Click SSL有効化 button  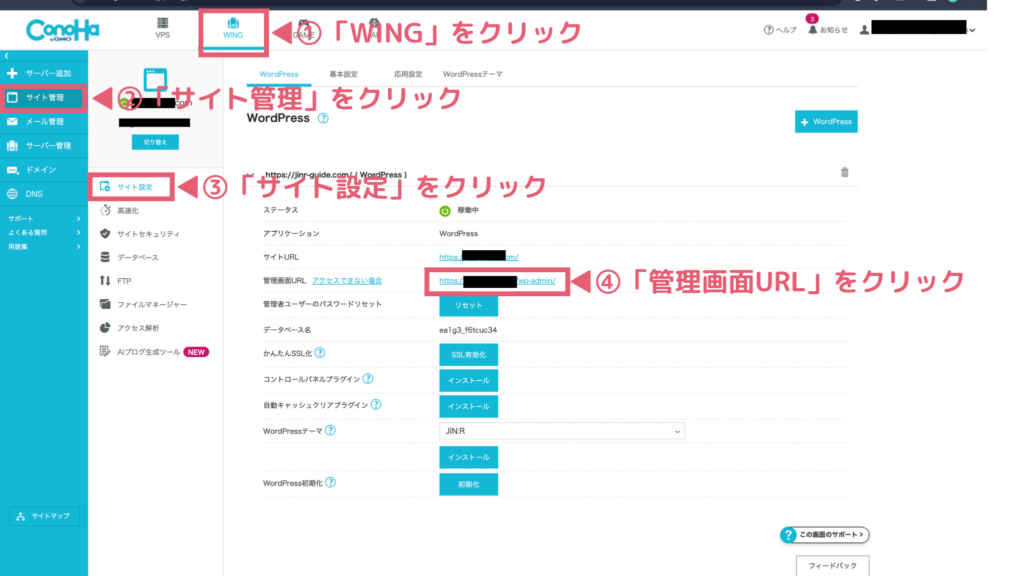(x=468, y=355)
